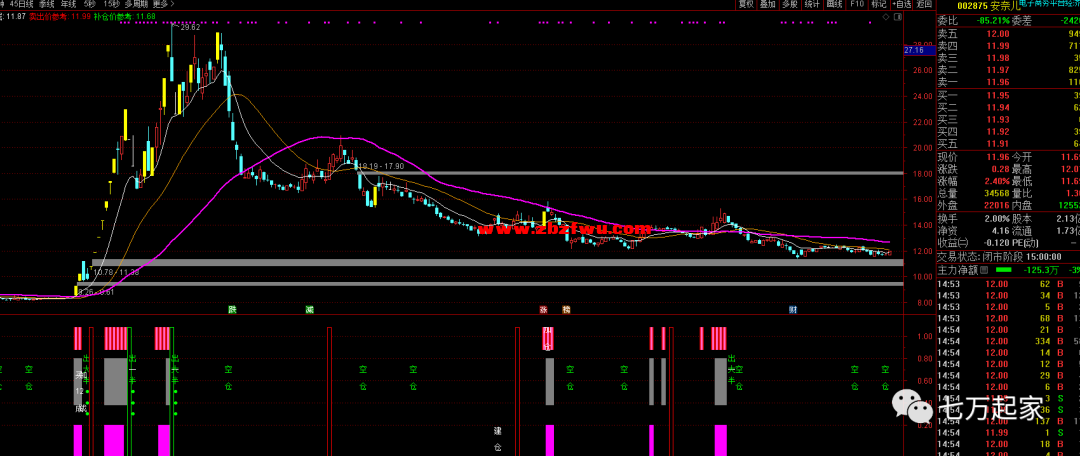Click the green bar indicator next to 主力净额

pos(1004,270)
